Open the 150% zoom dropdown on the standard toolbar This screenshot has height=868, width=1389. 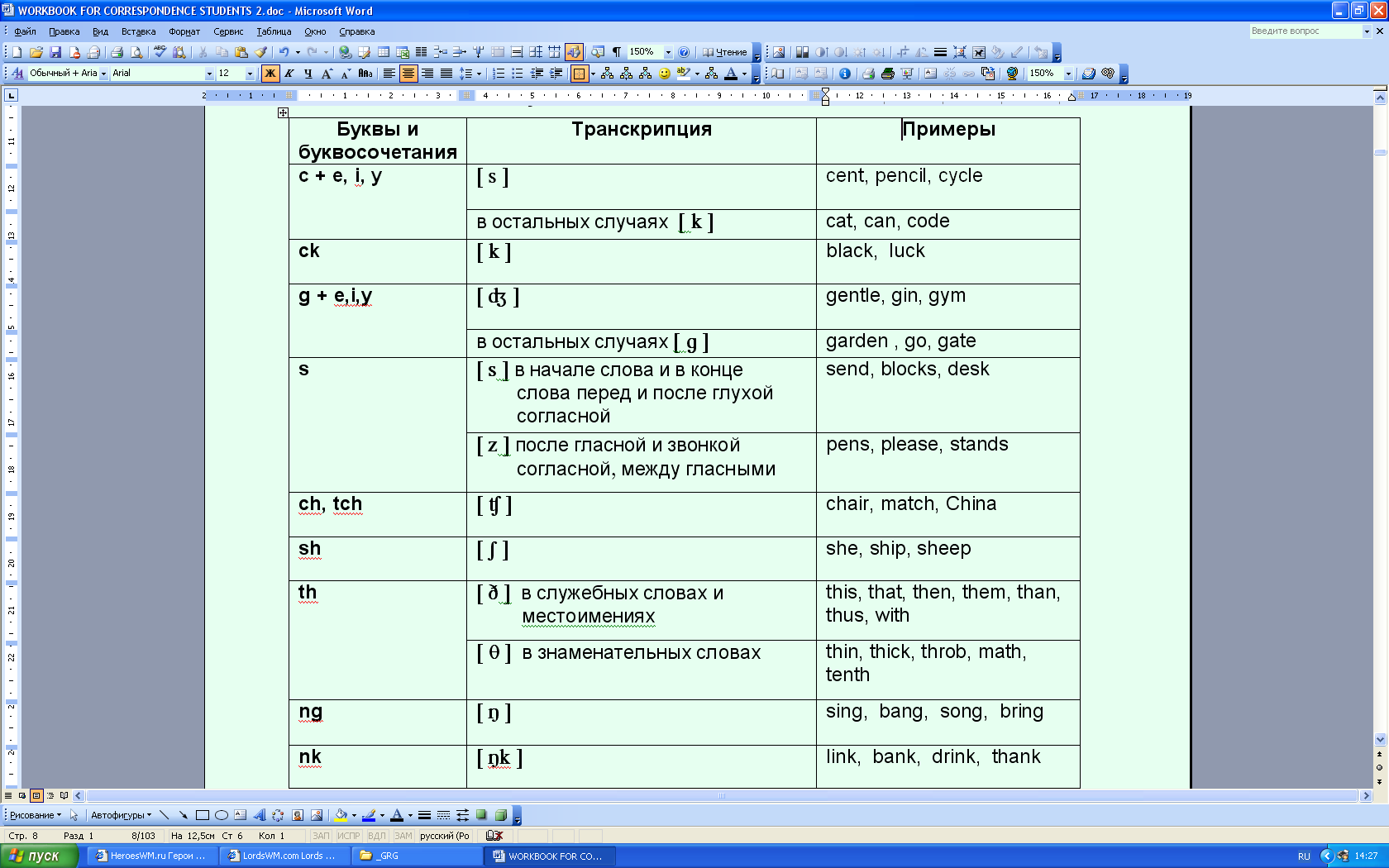pos(668,52)
